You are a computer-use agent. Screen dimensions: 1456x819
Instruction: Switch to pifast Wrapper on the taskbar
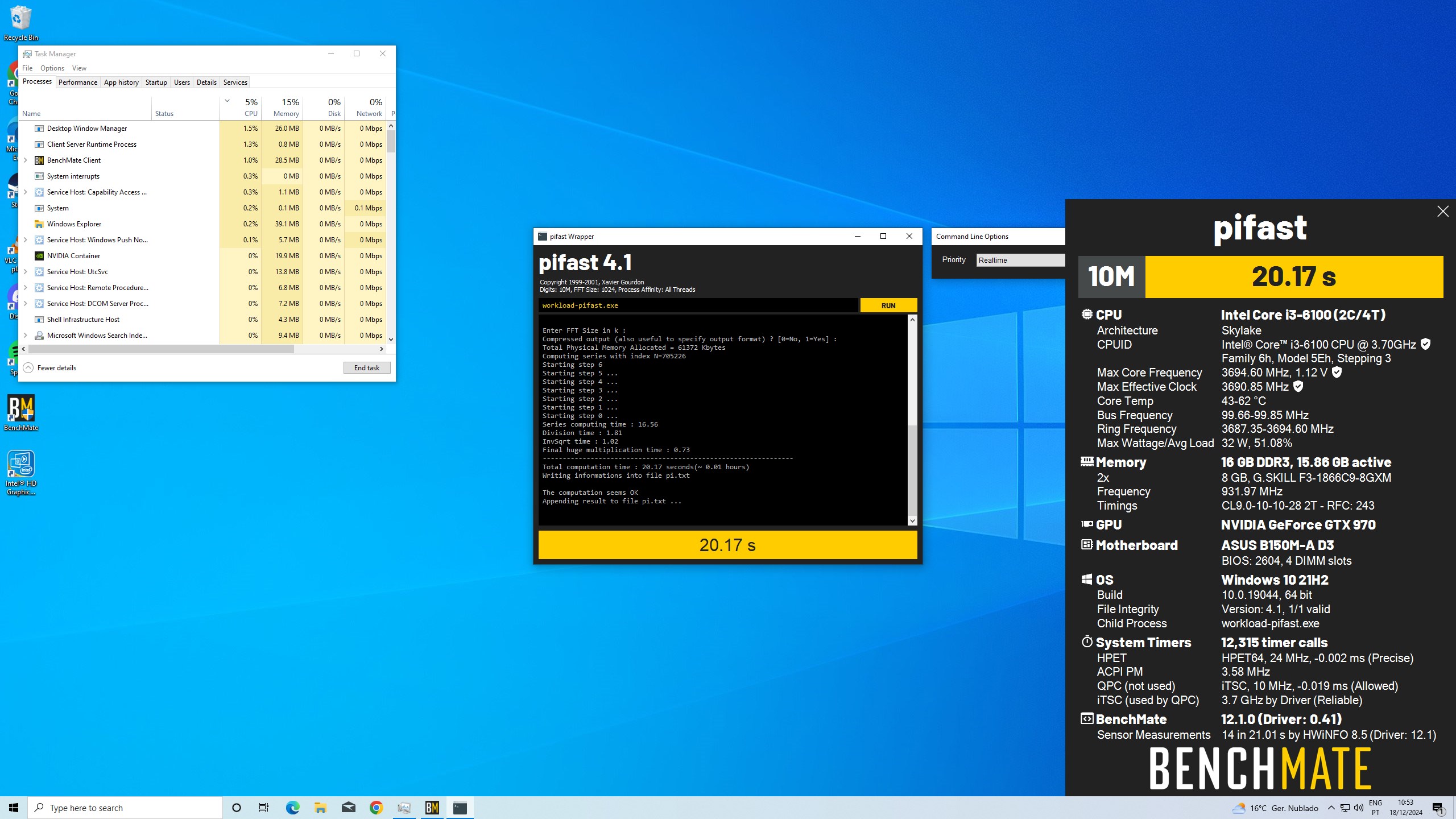click(x=460, y=808)
